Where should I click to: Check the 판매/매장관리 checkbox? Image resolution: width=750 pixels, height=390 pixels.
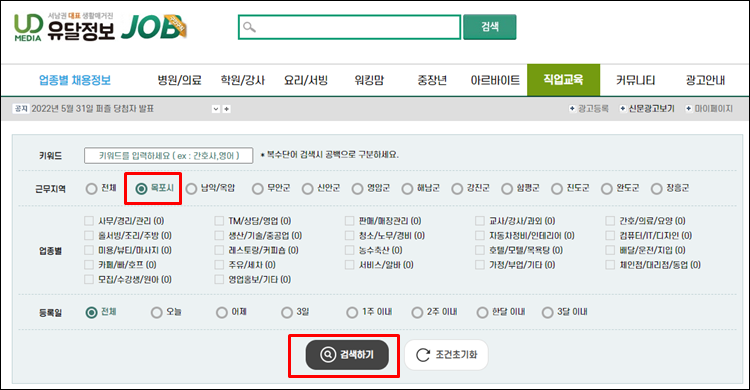tap(350, 221)
